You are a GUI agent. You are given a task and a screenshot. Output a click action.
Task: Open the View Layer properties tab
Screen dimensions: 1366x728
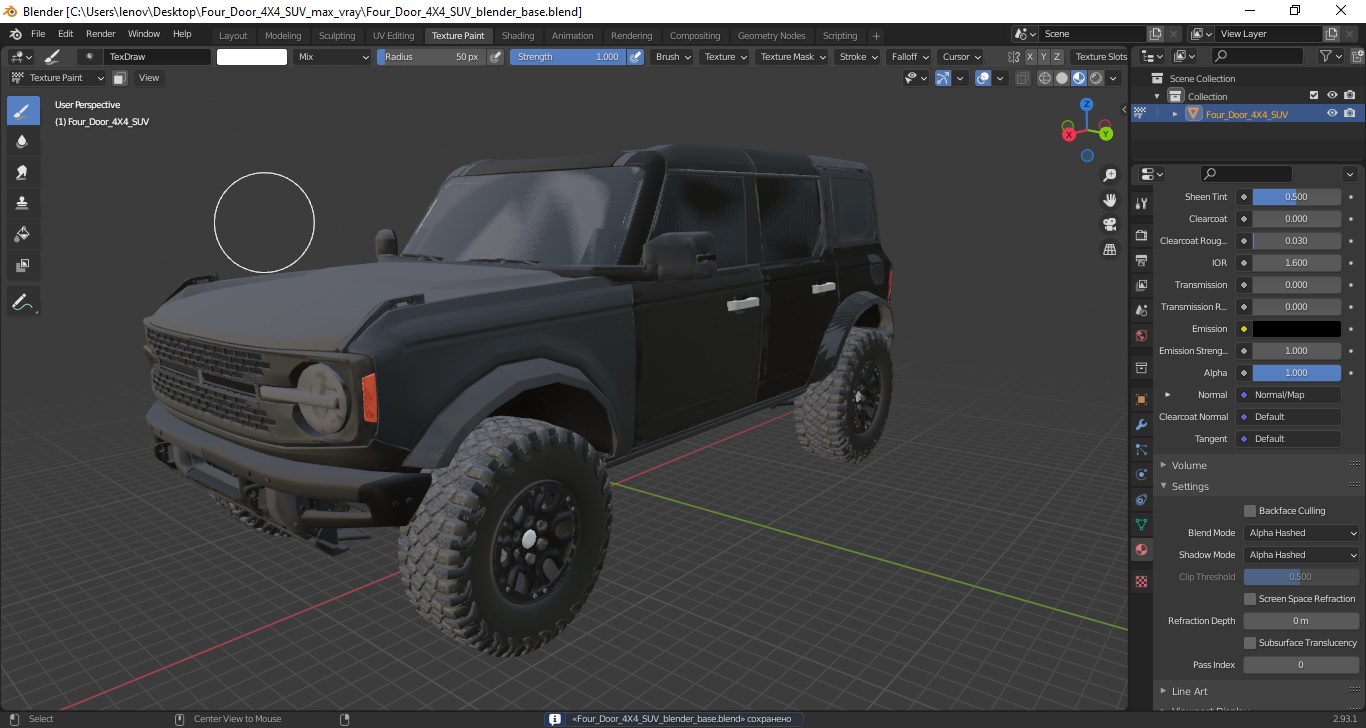coord(1141,285)
